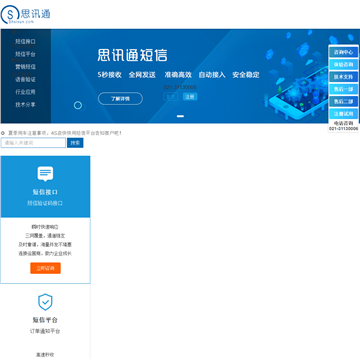
Task: Click the 订单通知平台 subtitle text
Action: point(45,331)
